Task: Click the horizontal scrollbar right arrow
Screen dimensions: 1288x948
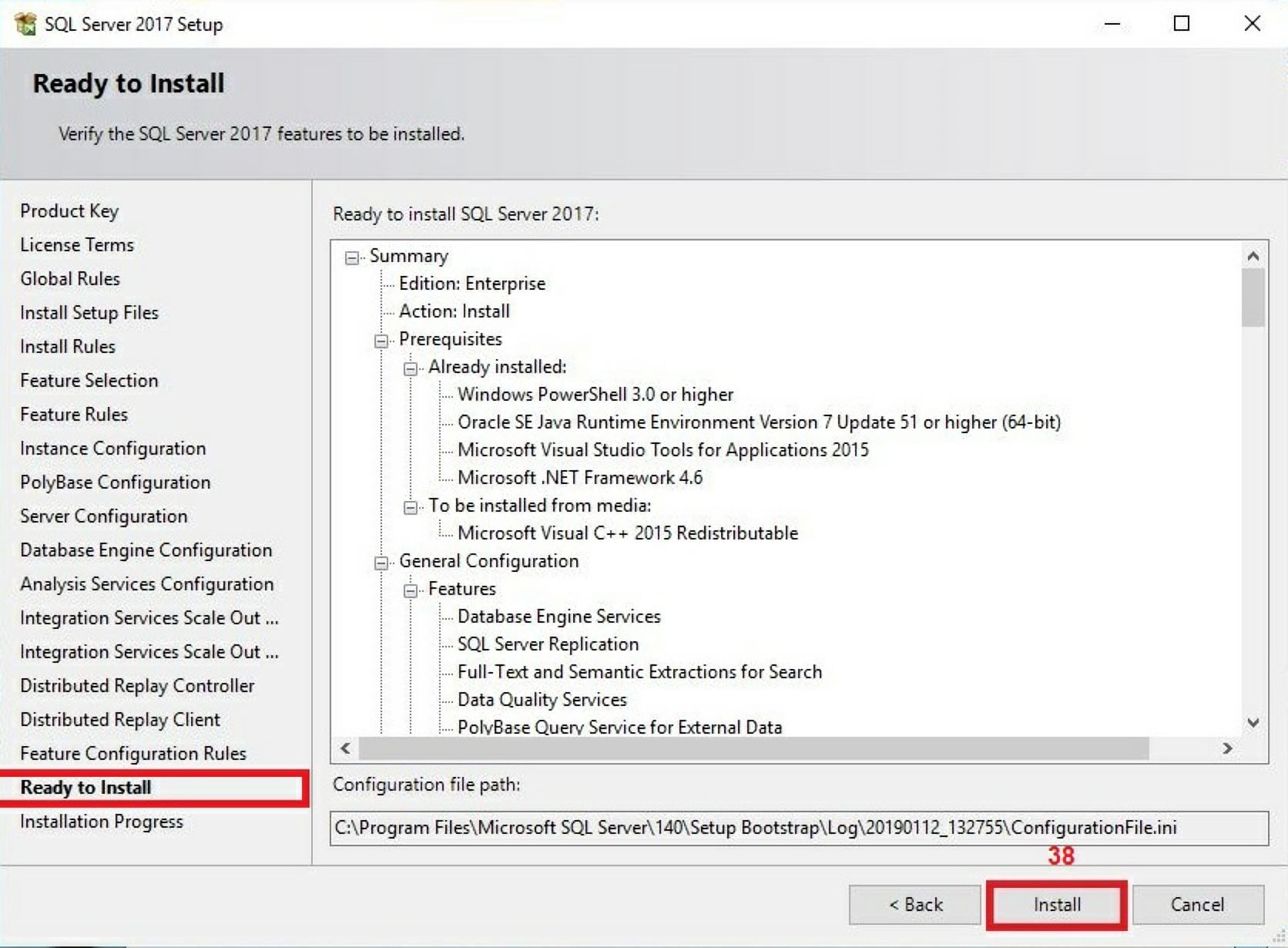Action: (1227, 748)
